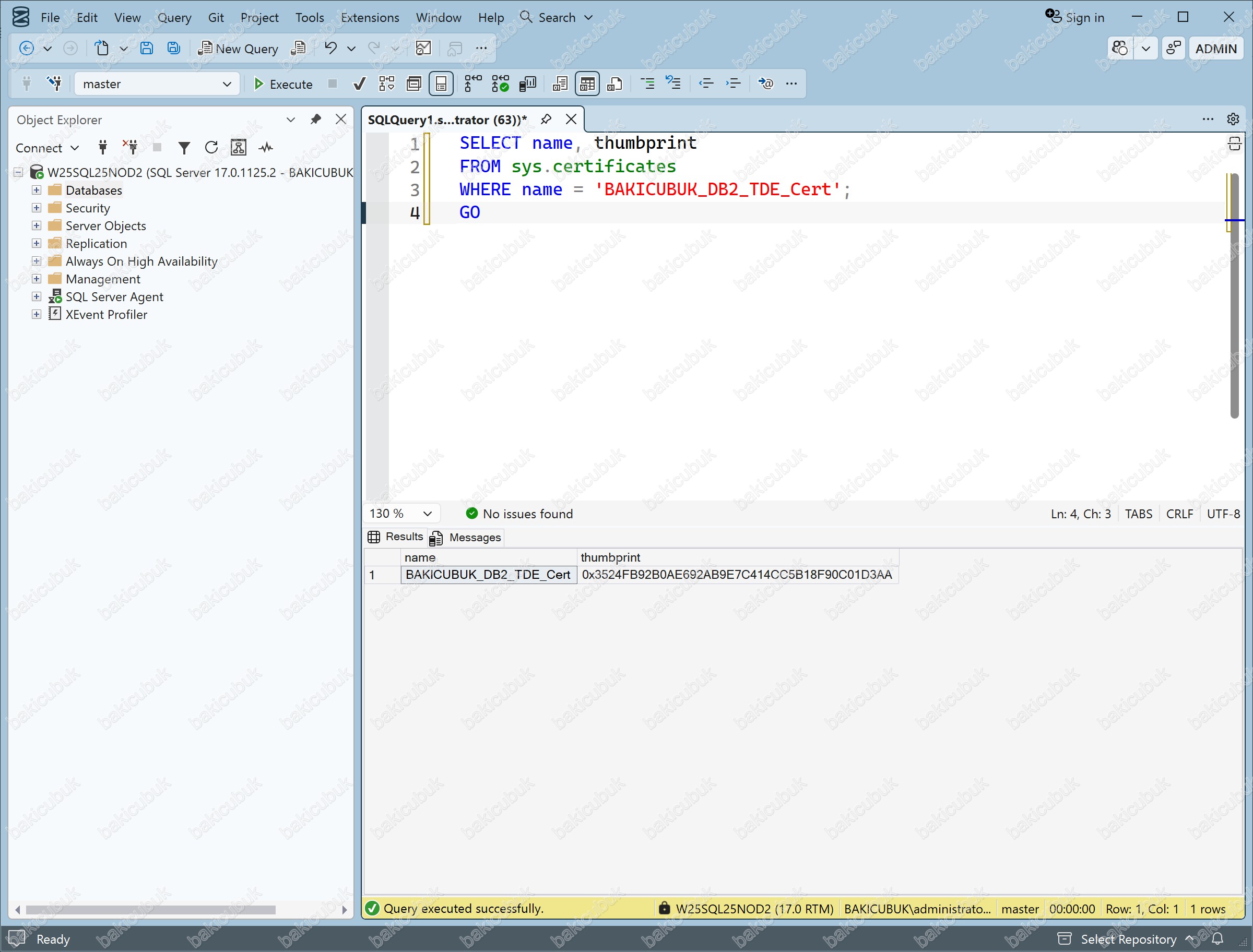This screenshot has width=1253, height=952.
Task: Expand the SQL Server Agent node
Action: tap(36, 296)
